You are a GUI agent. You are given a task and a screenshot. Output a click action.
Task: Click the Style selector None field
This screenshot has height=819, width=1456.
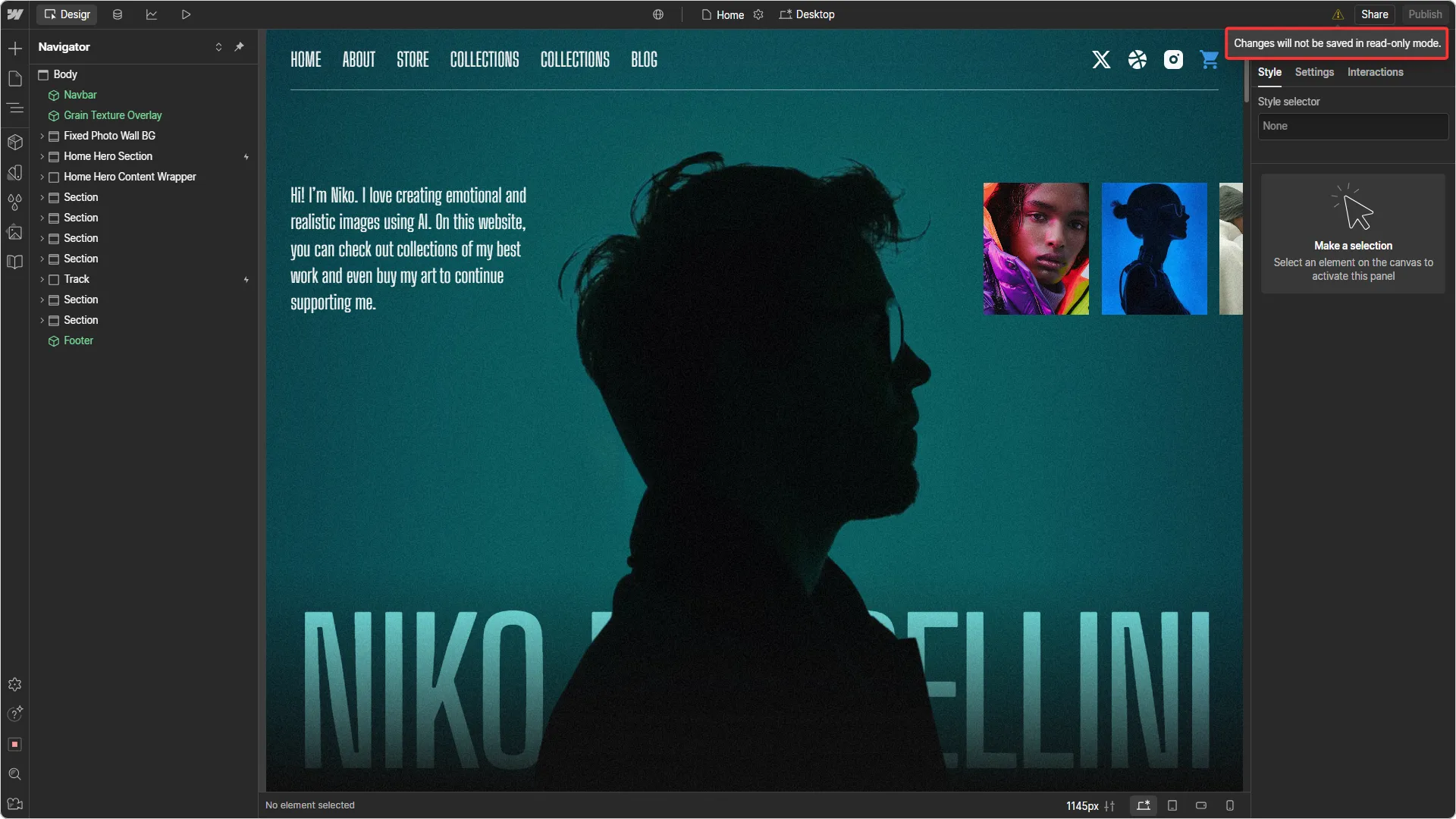point(1353,127)
